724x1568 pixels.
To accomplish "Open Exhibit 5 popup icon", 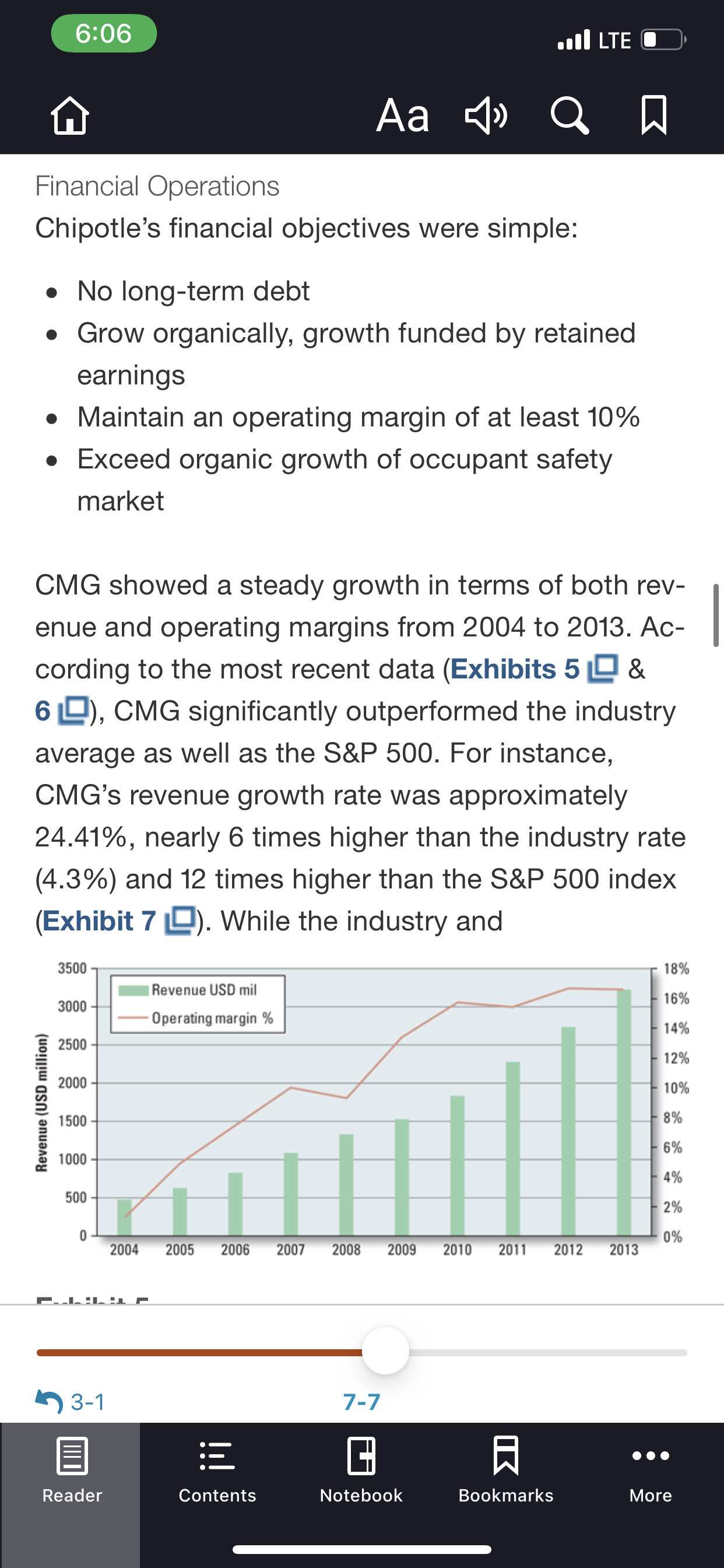I will (x=602, y=669).
